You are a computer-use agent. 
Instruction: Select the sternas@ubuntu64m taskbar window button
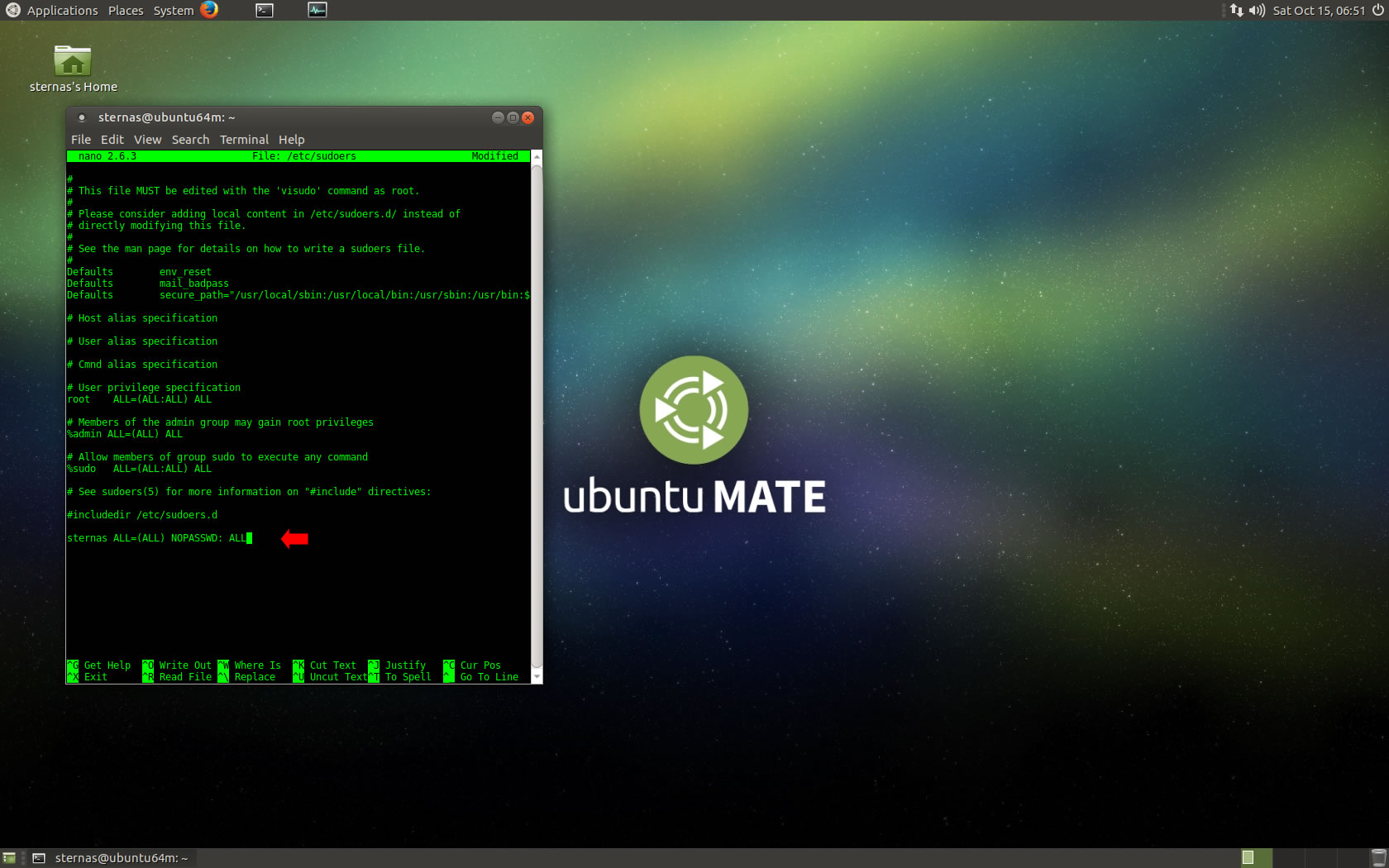(x=111, y=858)
